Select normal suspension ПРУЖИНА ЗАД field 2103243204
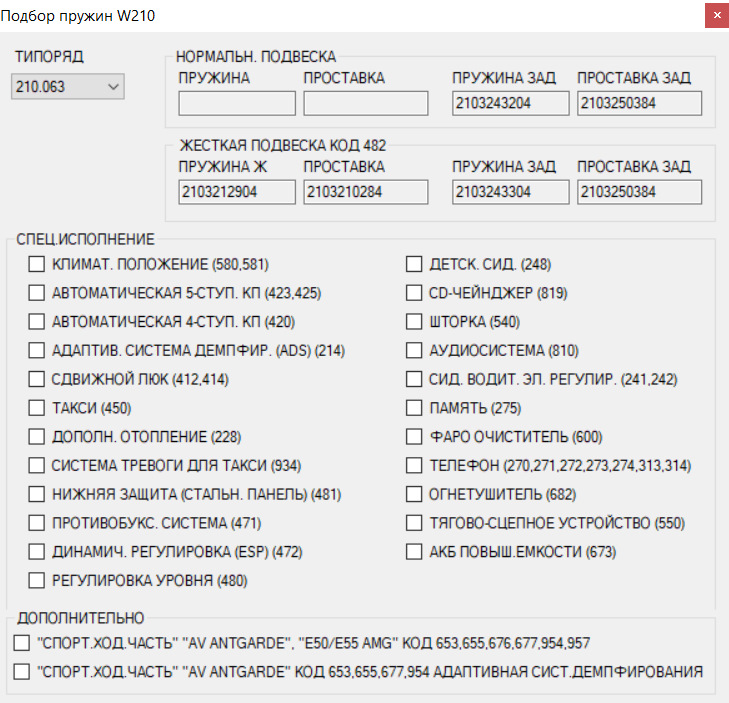729x703 pixels. [x=510, y=103]
